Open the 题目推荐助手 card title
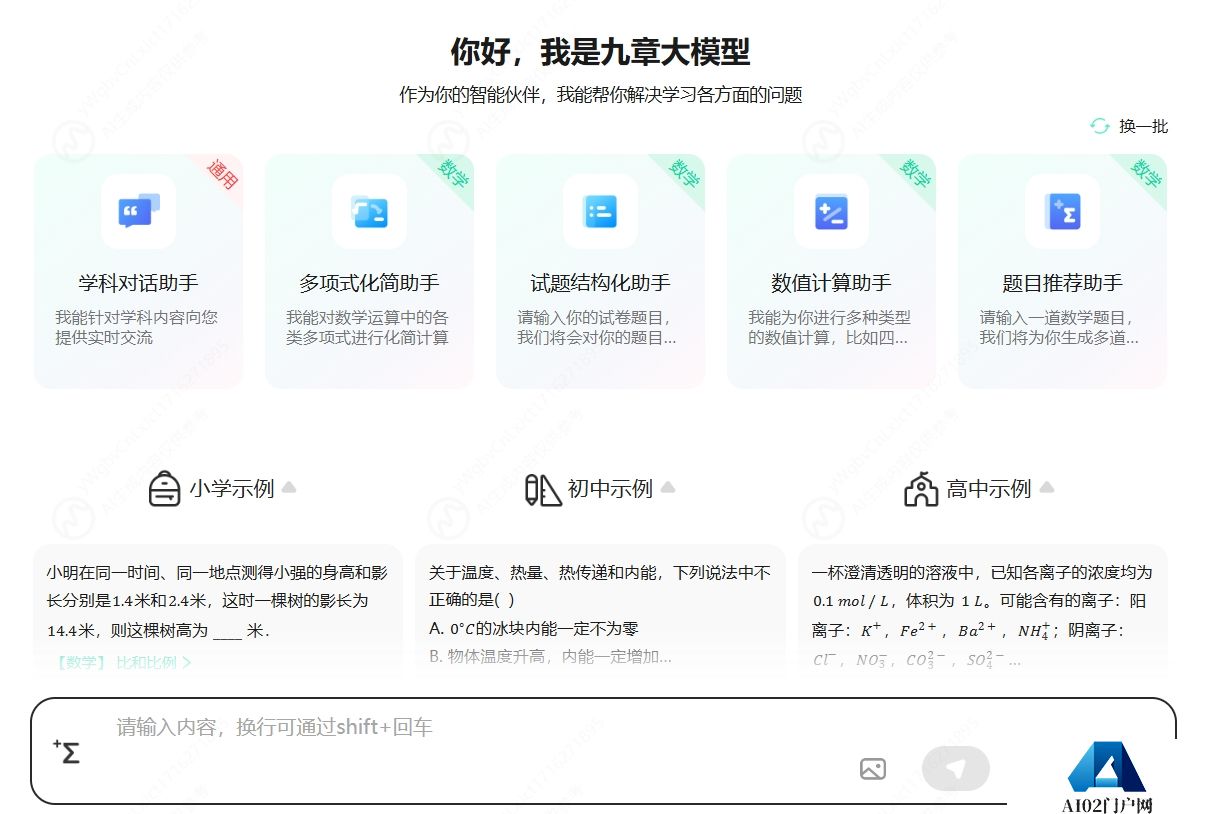1207x814 pixels. 1062,283
